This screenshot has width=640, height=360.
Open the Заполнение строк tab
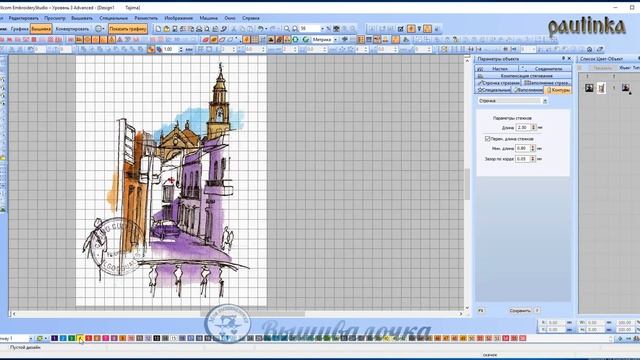(546, 83)
